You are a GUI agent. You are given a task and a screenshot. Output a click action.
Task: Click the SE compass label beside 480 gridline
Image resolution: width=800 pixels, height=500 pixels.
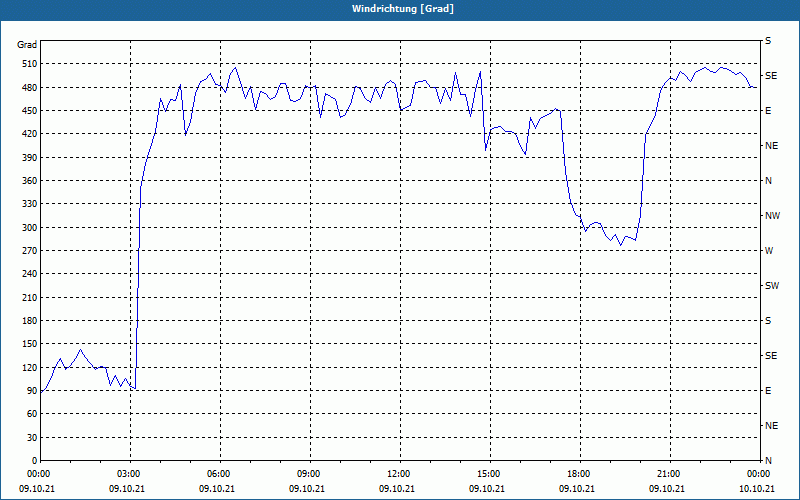tap(771, 76)
